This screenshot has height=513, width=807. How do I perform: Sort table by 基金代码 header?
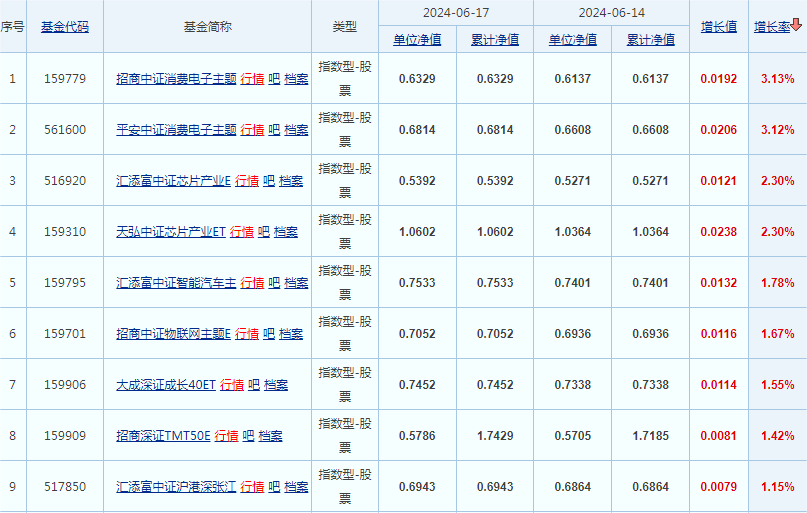click(65, 27)
